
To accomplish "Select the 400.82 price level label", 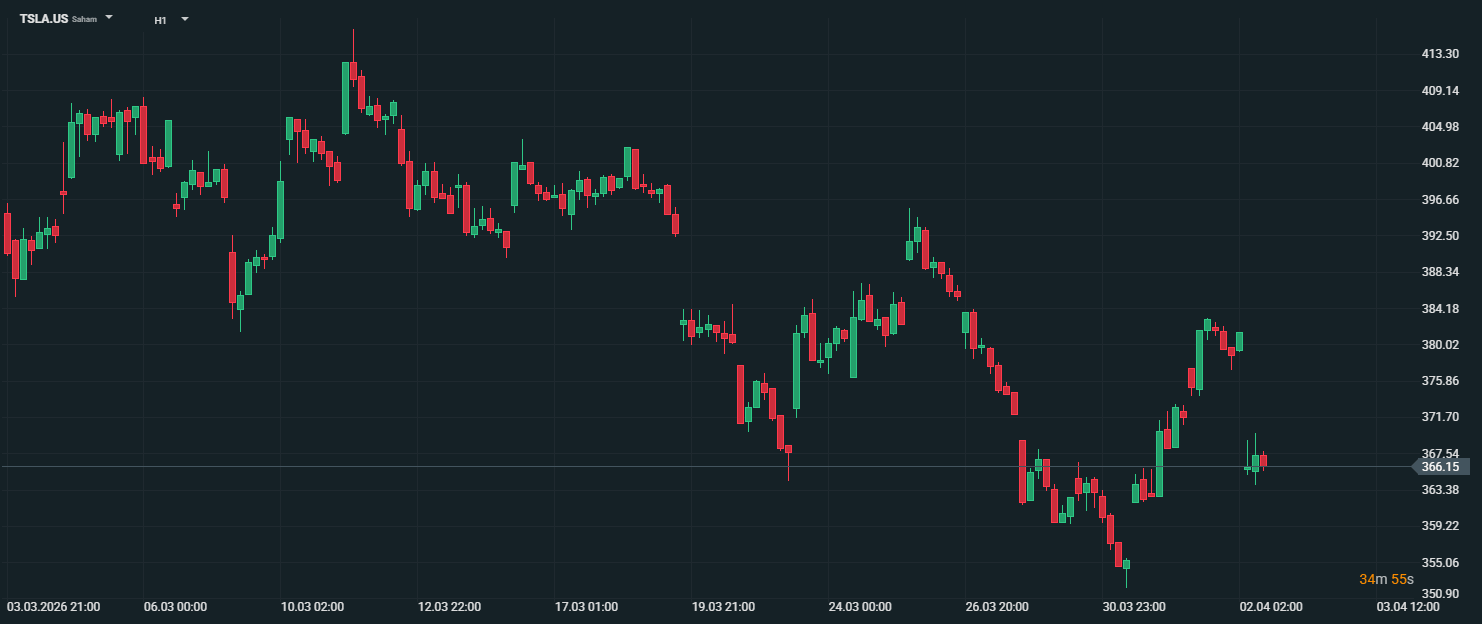I will coord(1439,163).
